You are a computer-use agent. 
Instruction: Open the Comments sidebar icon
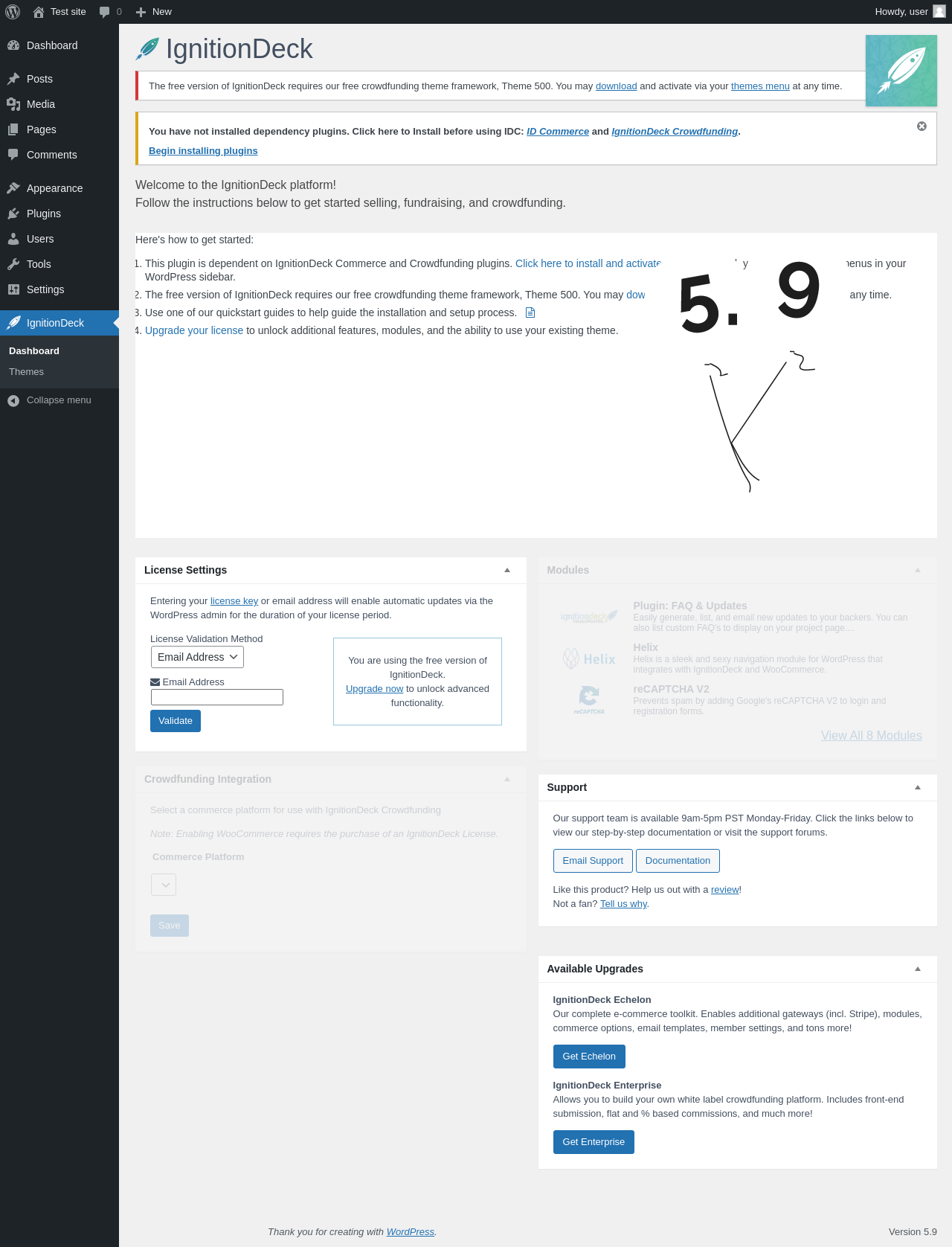[x=13, y=155]
